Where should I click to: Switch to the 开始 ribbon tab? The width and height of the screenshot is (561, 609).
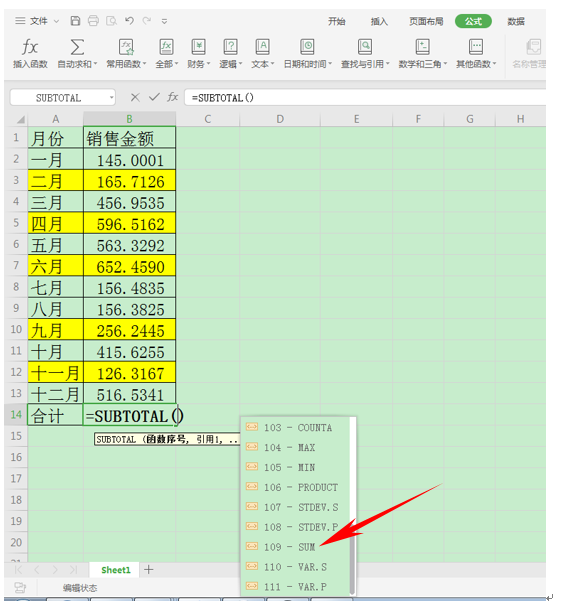[336, 21]
